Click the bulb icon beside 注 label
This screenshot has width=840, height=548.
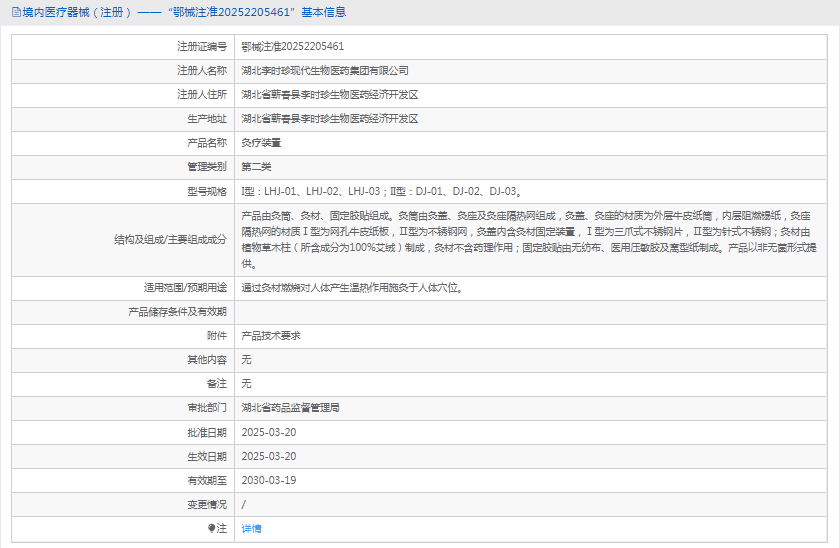point(212,529)
